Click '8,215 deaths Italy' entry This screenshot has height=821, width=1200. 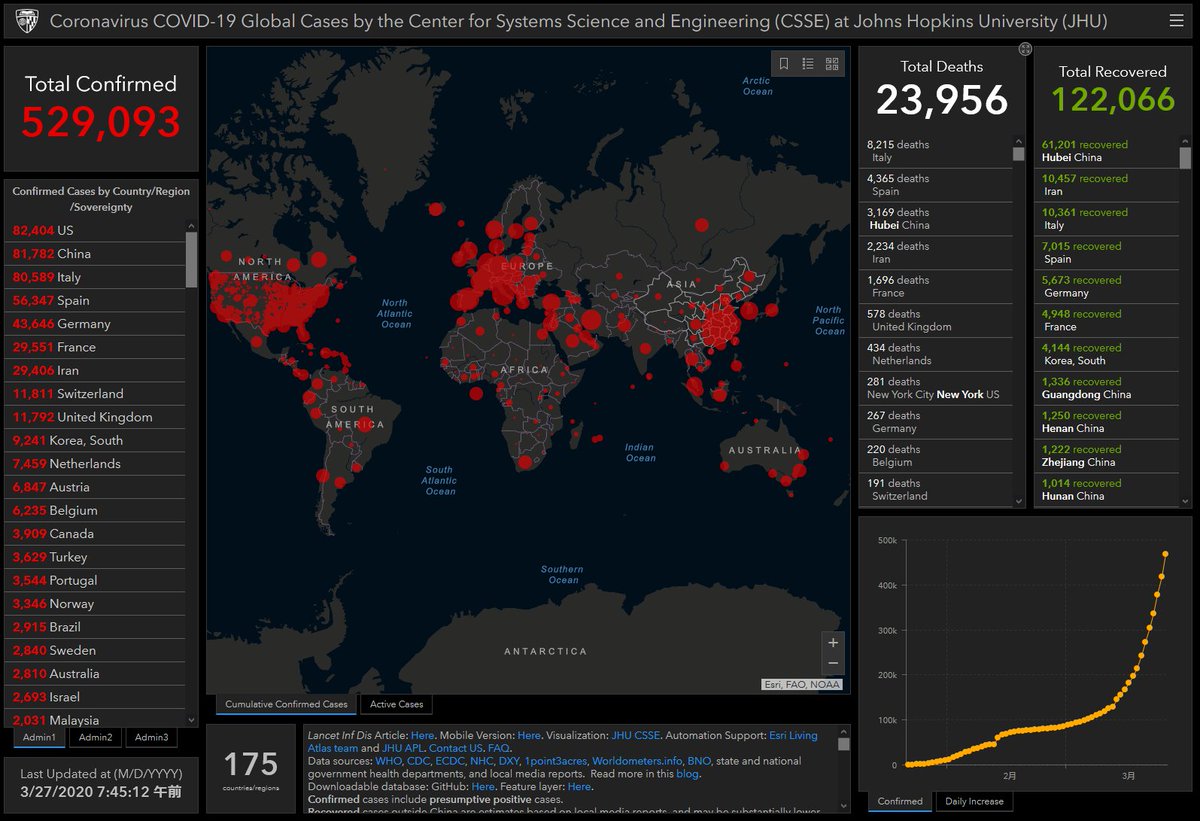[936, 151]
